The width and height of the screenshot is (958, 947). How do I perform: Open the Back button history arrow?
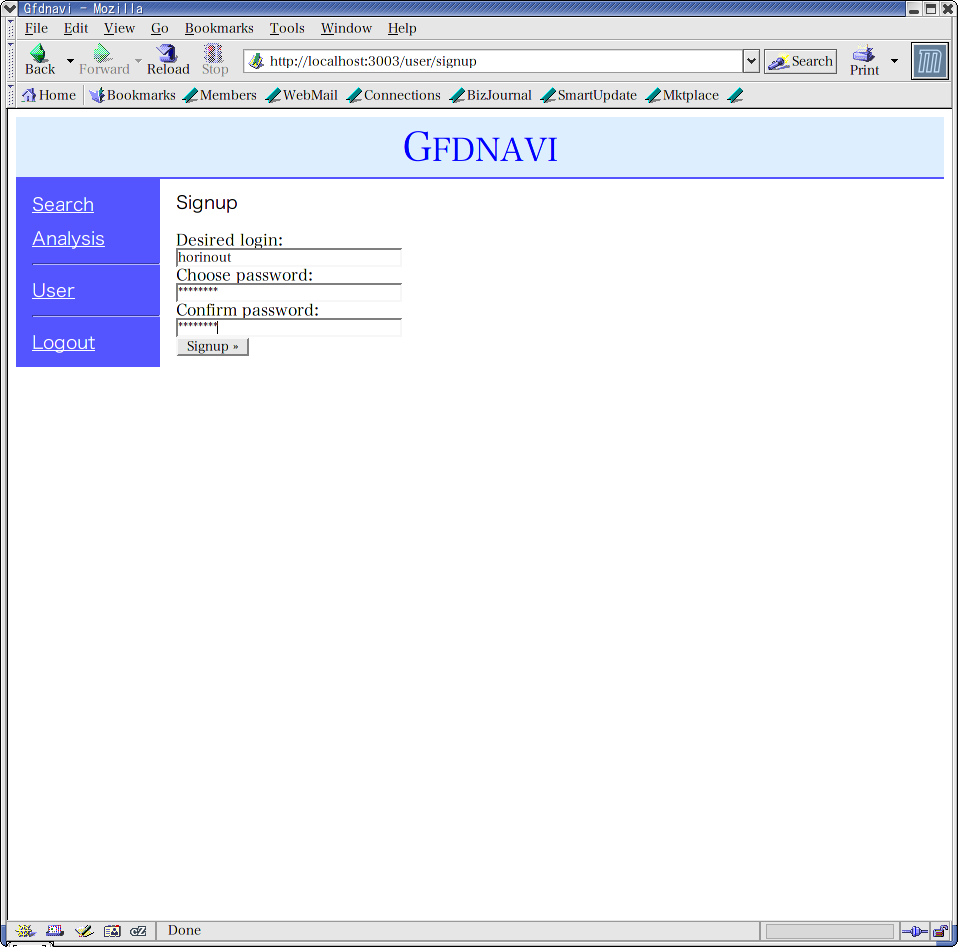point(70,61)
